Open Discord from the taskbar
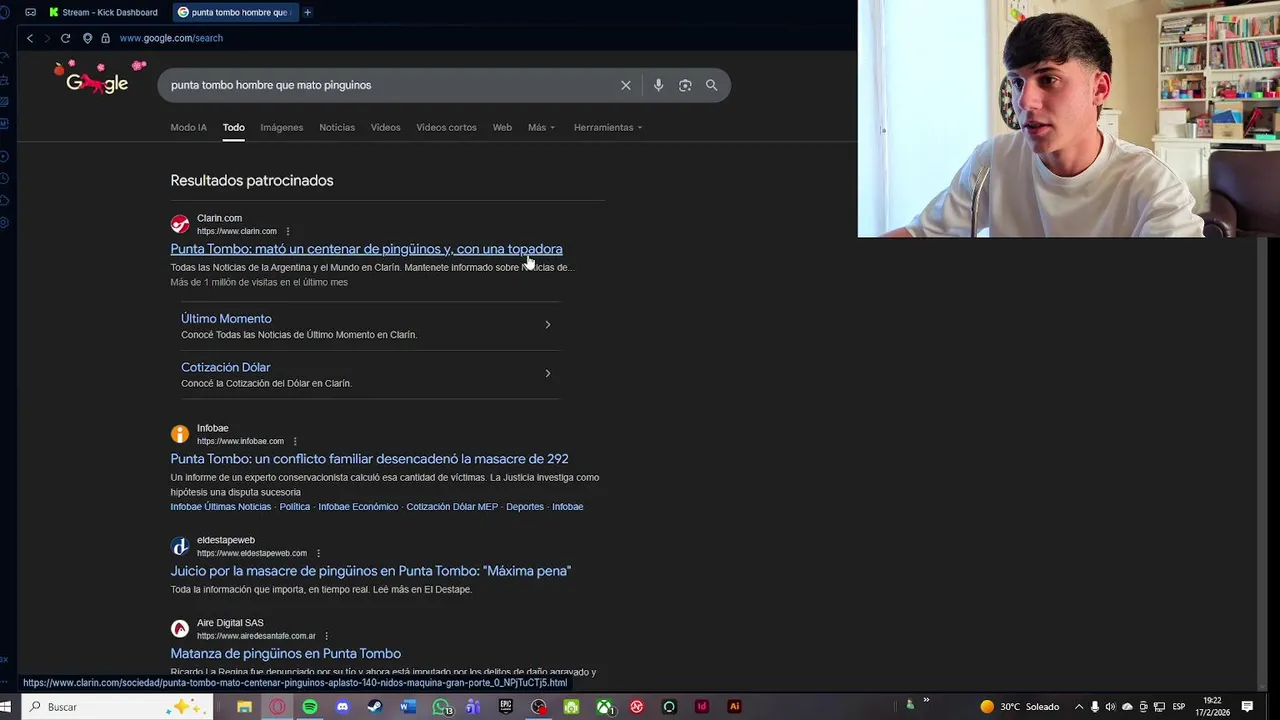Viewport: 1280px width, 720px height. point(342,707)
